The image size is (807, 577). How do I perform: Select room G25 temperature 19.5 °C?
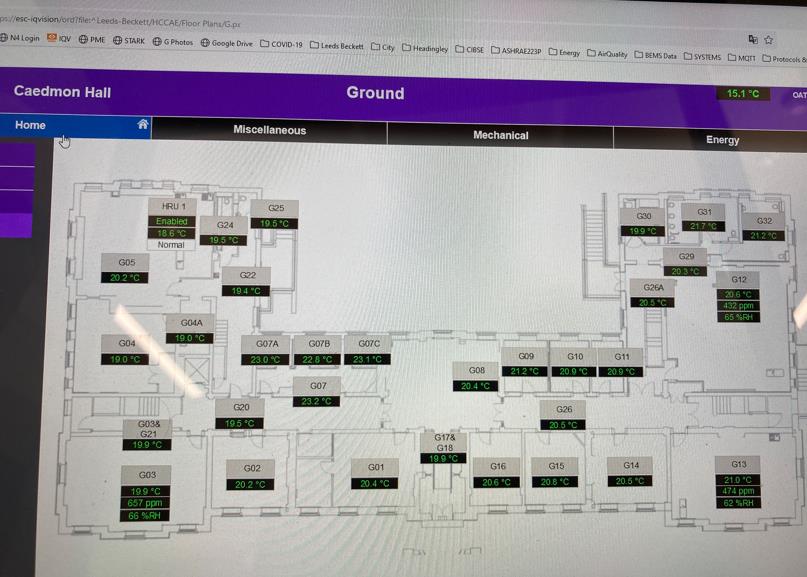pyautogui.click(x=274, y=223)
